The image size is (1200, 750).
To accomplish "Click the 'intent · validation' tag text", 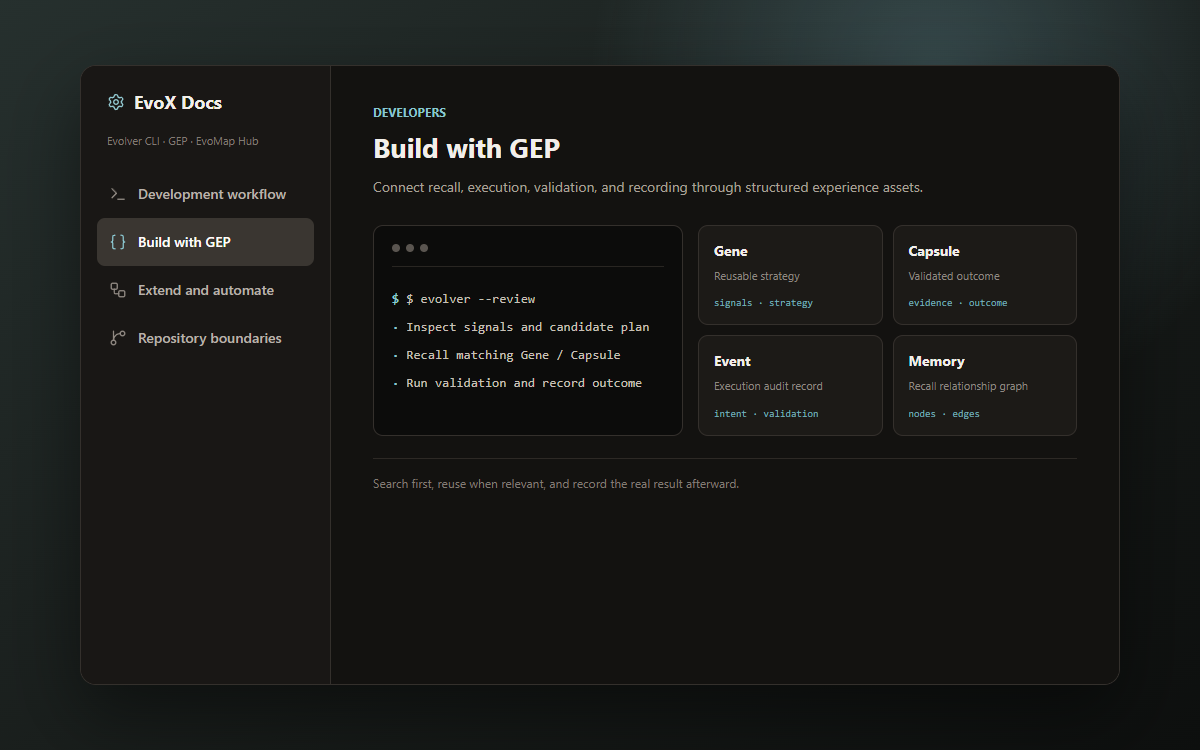I will 766,414.
